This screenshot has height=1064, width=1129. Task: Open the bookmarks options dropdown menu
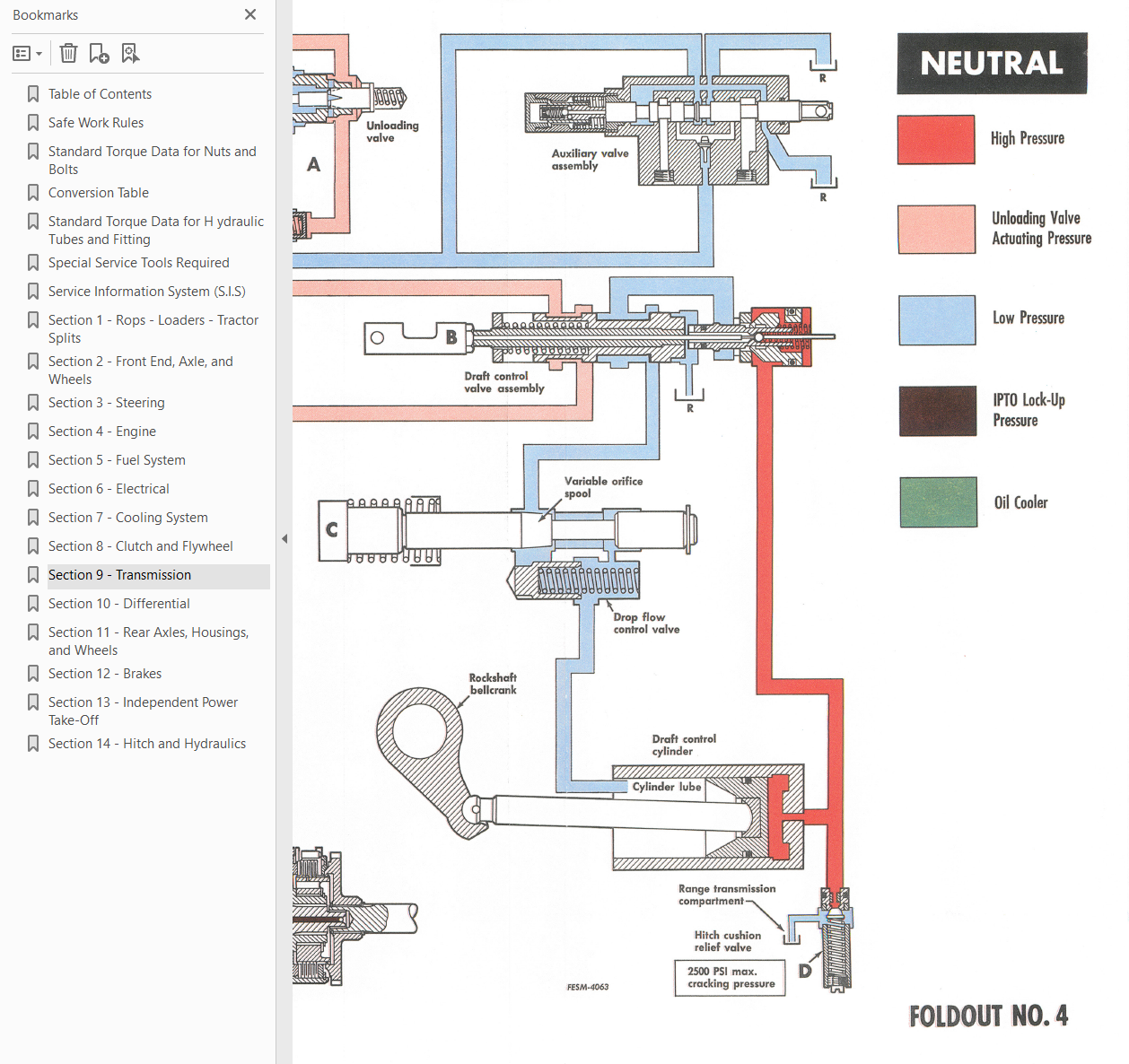(28, 54)
